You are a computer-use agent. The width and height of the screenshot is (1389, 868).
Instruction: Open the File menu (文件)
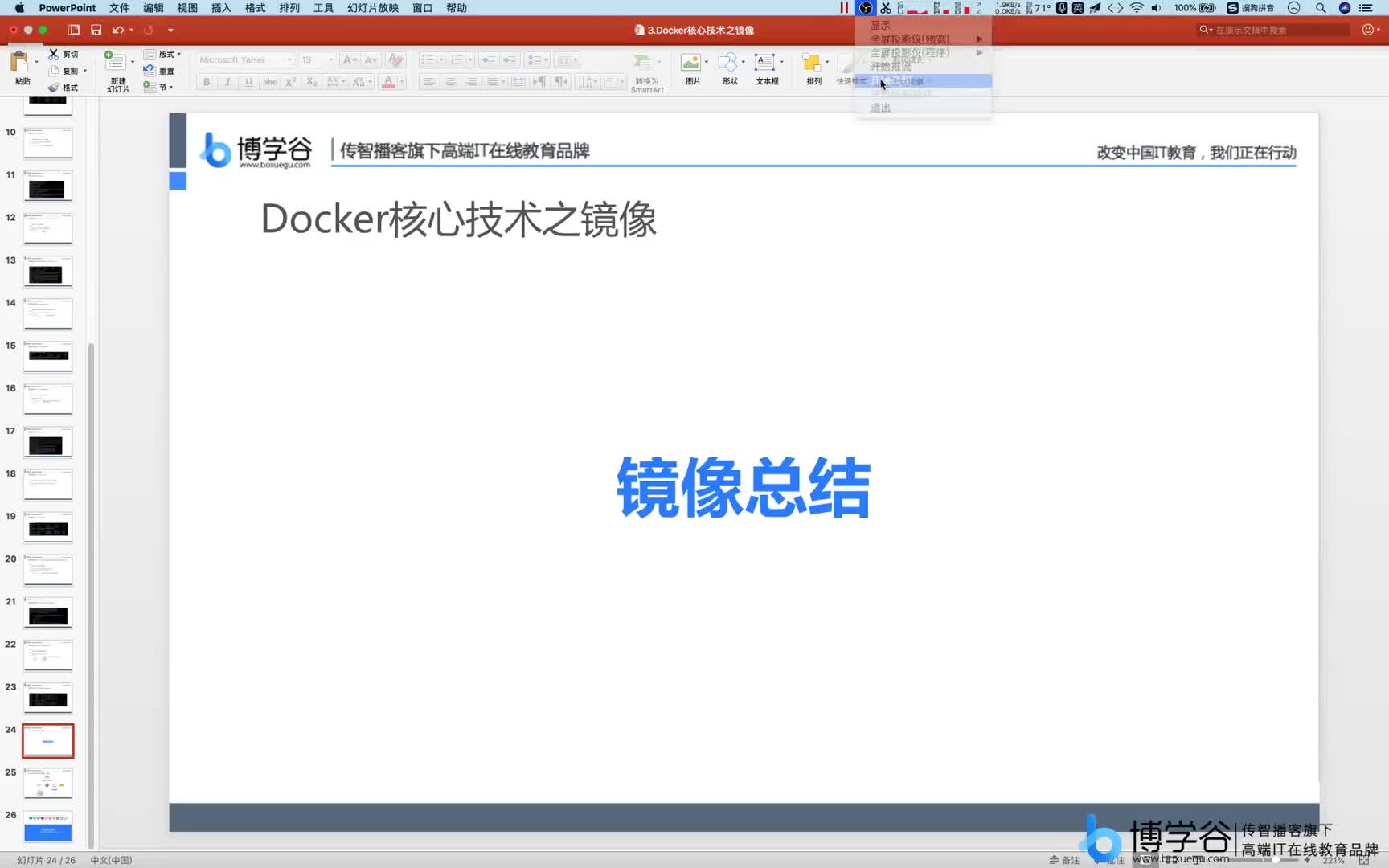[x=119, y=8]
